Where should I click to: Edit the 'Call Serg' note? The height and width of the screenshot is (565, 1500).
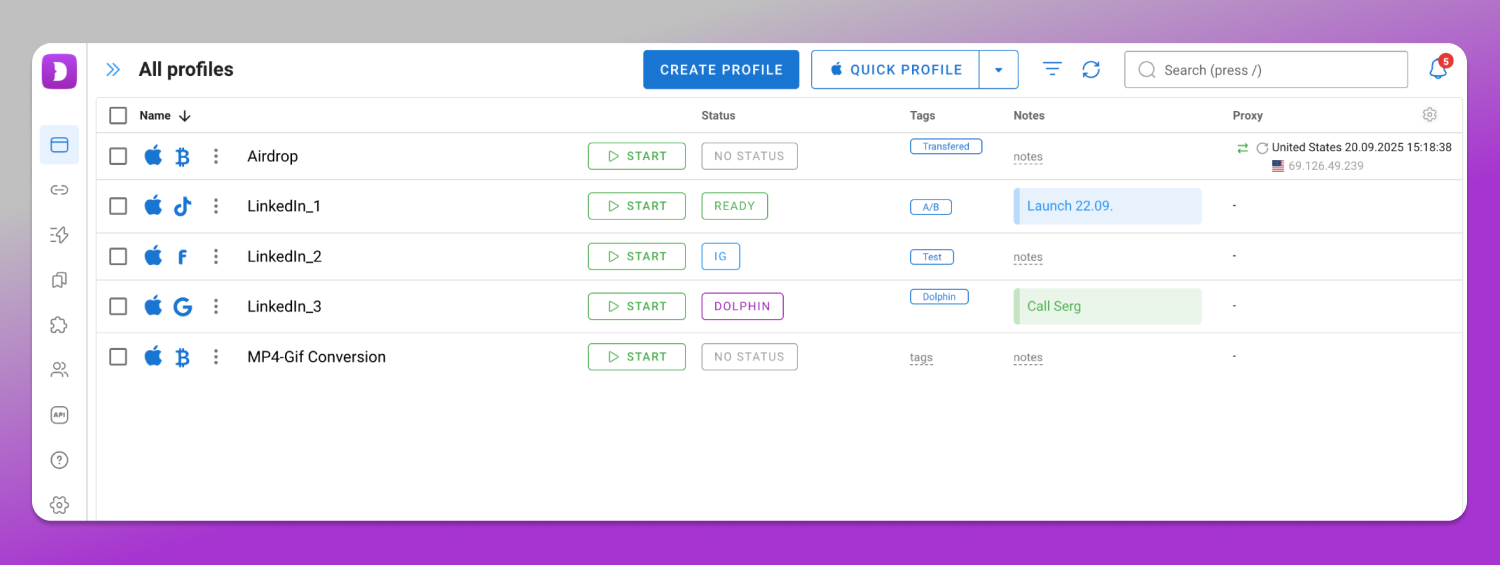click(x=1107, y=306)
